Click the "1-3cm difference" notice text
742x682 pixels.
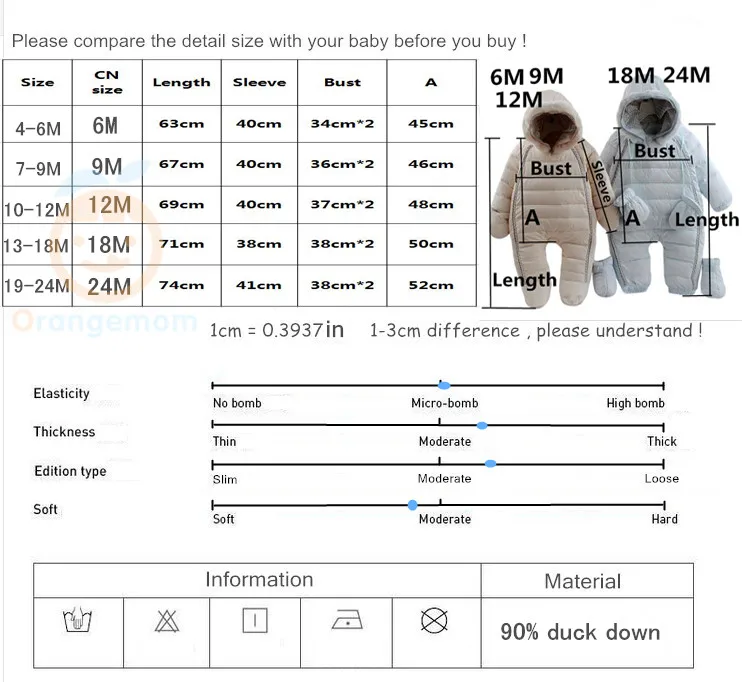coord(536,330)
